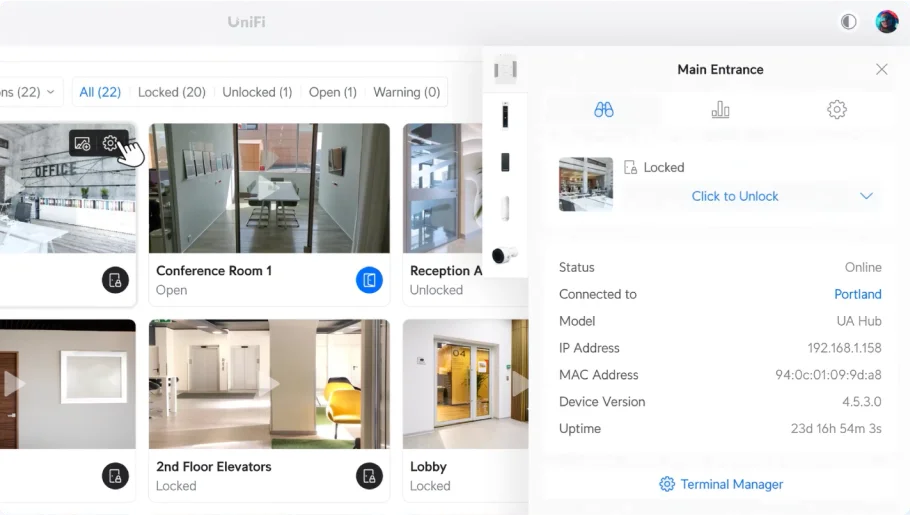Open the gear settings tab in Main Entrance panel

pos(836,110)
